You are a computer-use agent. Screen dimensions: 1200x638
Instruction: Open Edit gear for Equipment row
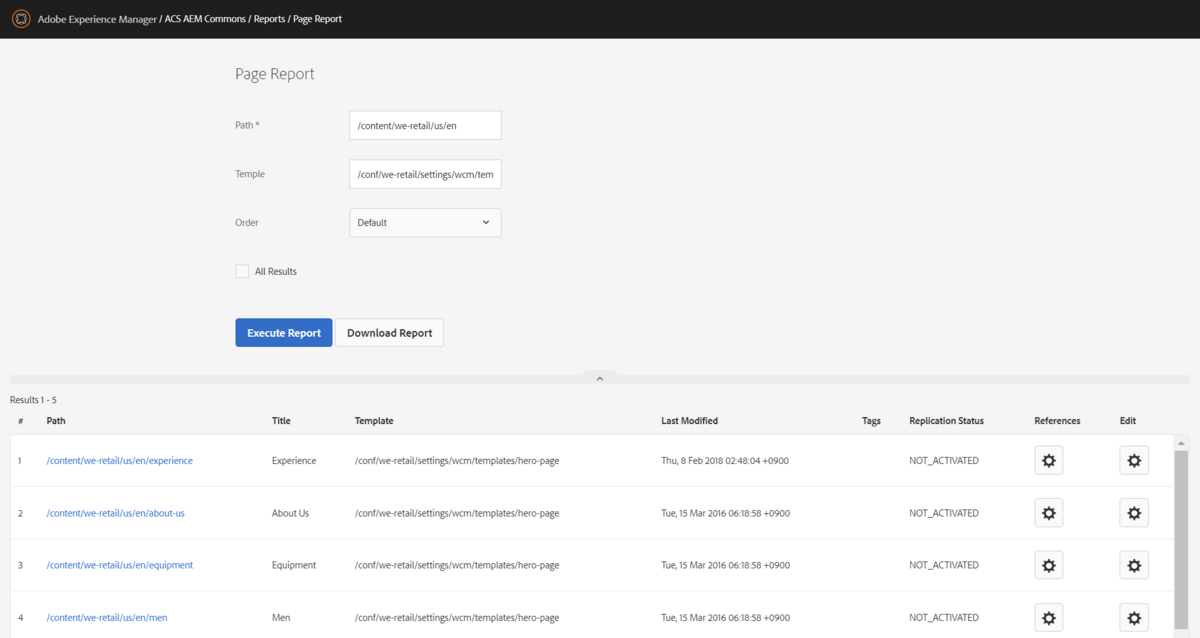coord(1134,565)
